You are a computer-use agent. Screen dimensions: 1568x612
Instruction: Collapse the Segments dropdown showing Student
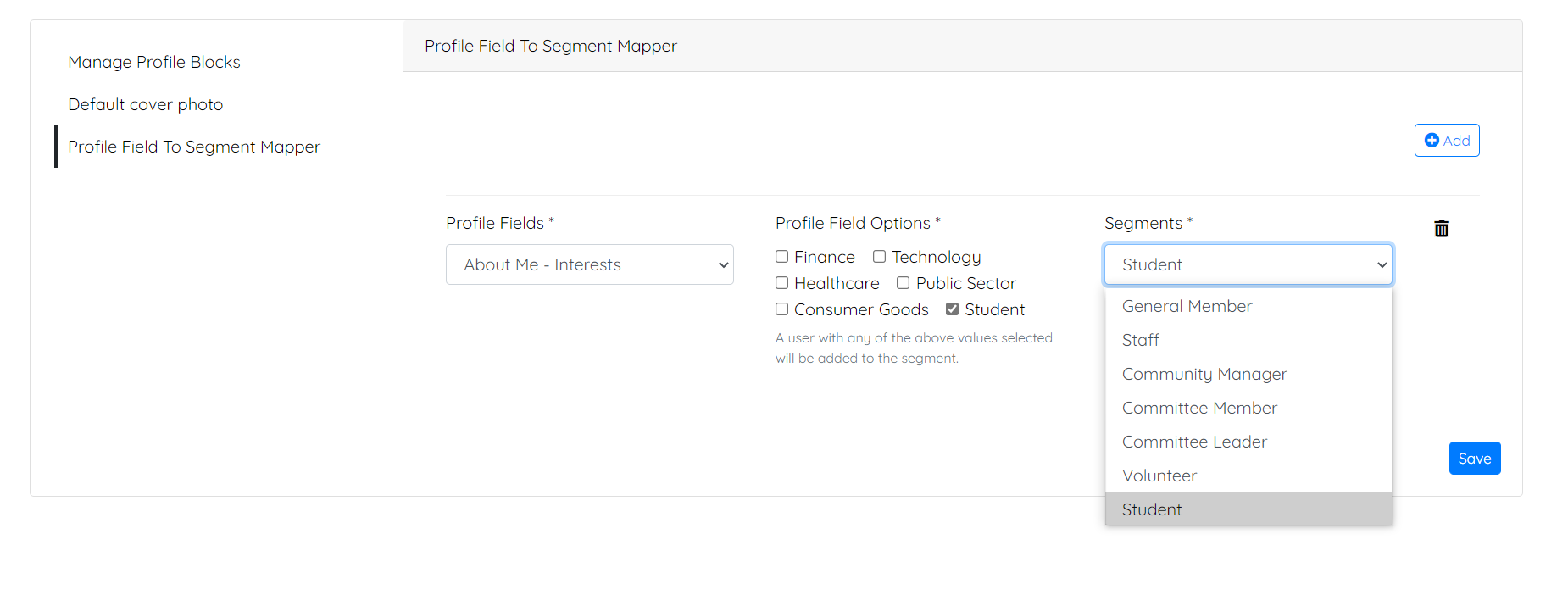click(x=1248, y=264)
